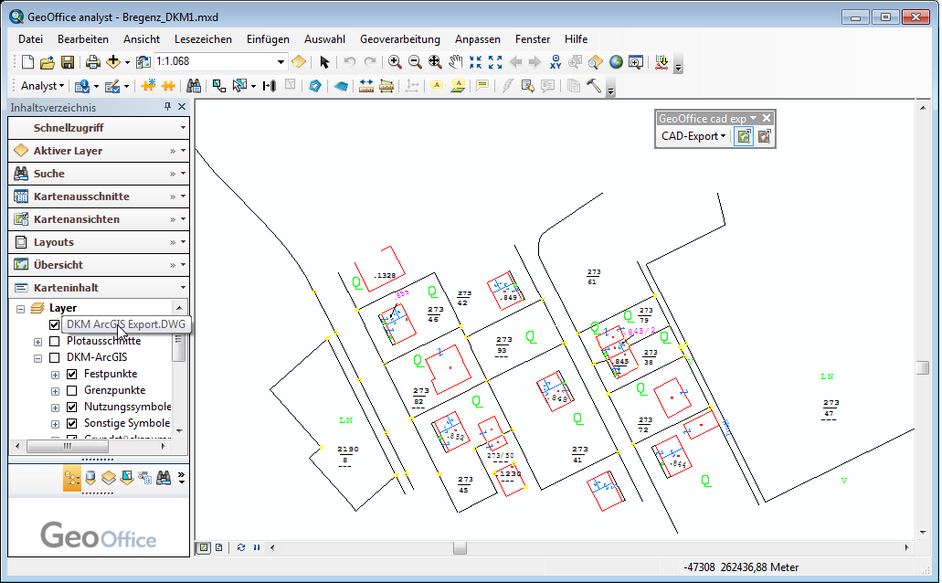Viewport: 942px width, 583px height.
Task: Open the map scale dropdown
Action: (281, 62)
